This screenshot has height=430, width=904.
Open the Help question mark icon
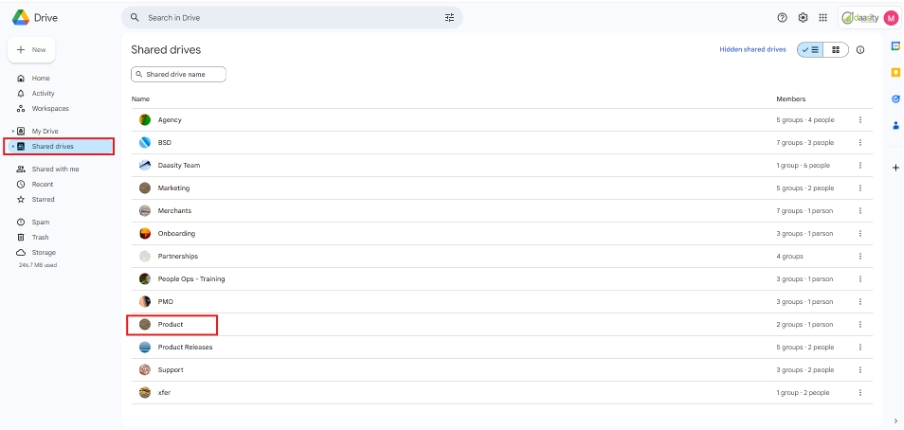[782, 18]
